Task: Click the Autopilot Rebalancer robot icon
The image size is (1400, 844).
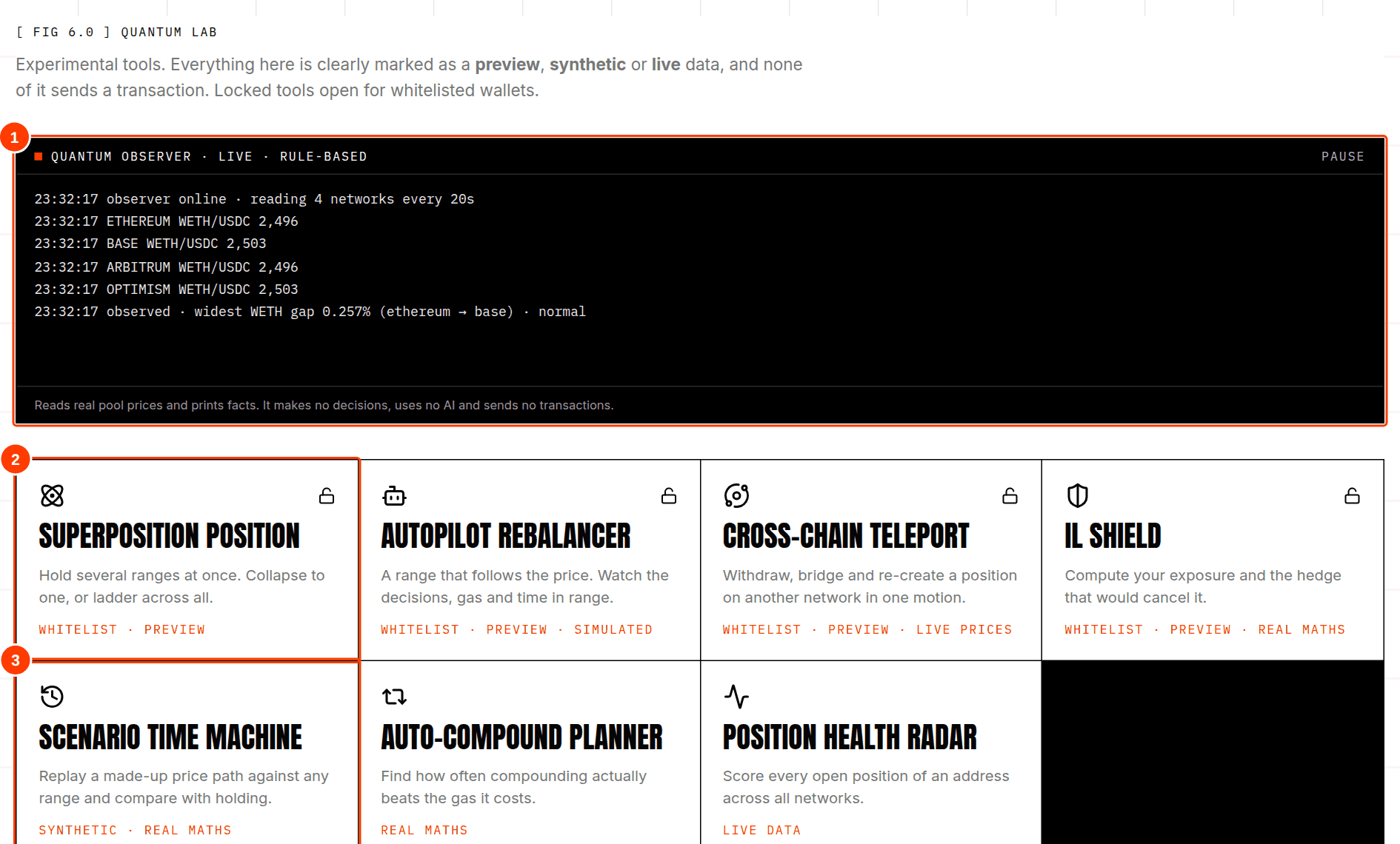Action: coord(394,496)
